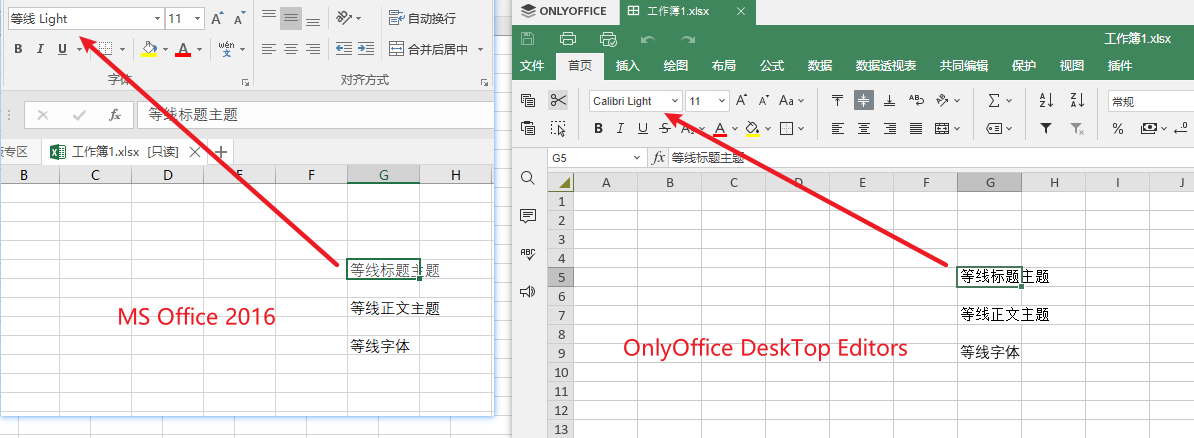Open the 文件 tab in OnlyOffice
1194x438 pixels.
532,66
